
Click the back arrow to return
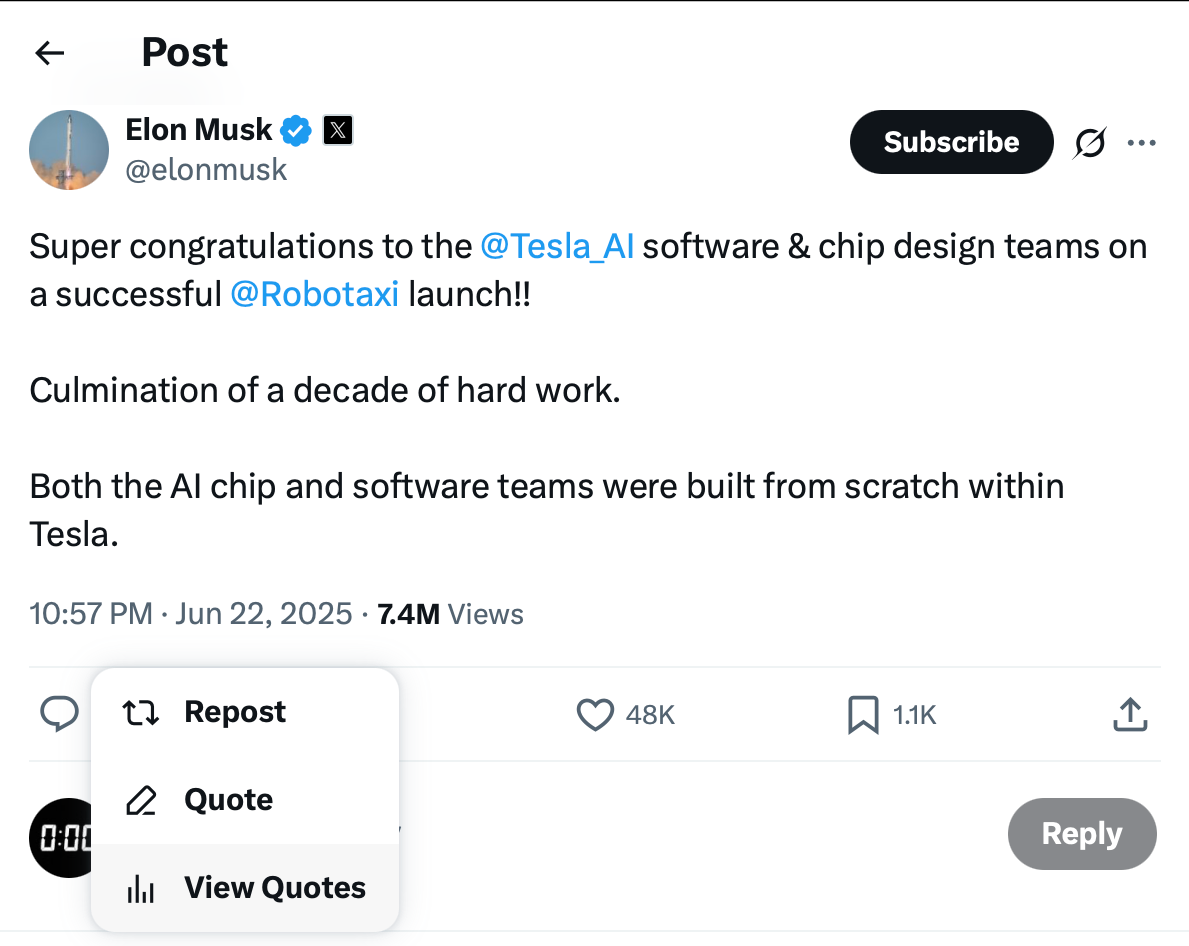click(x=49, y=52)
